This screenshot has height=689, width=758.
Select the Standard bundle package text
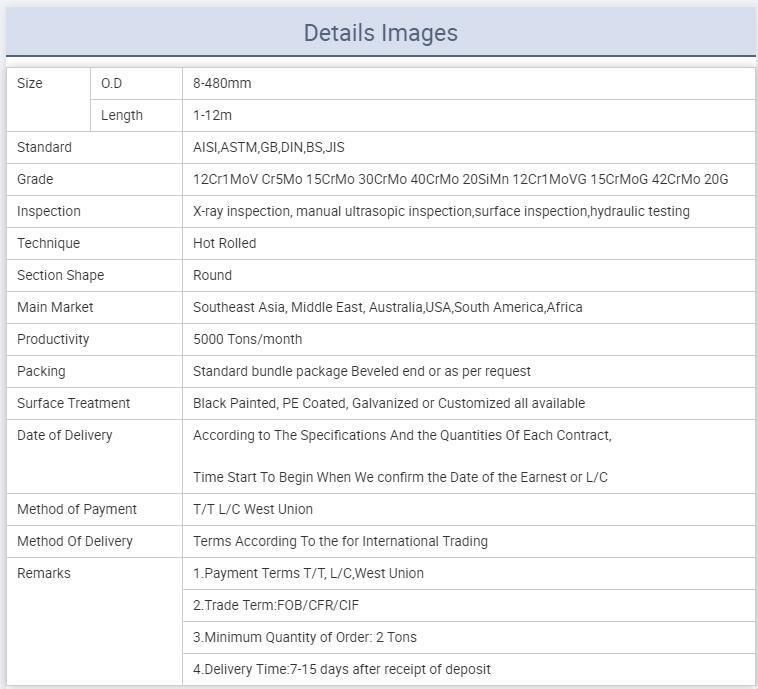coord(362,371)
